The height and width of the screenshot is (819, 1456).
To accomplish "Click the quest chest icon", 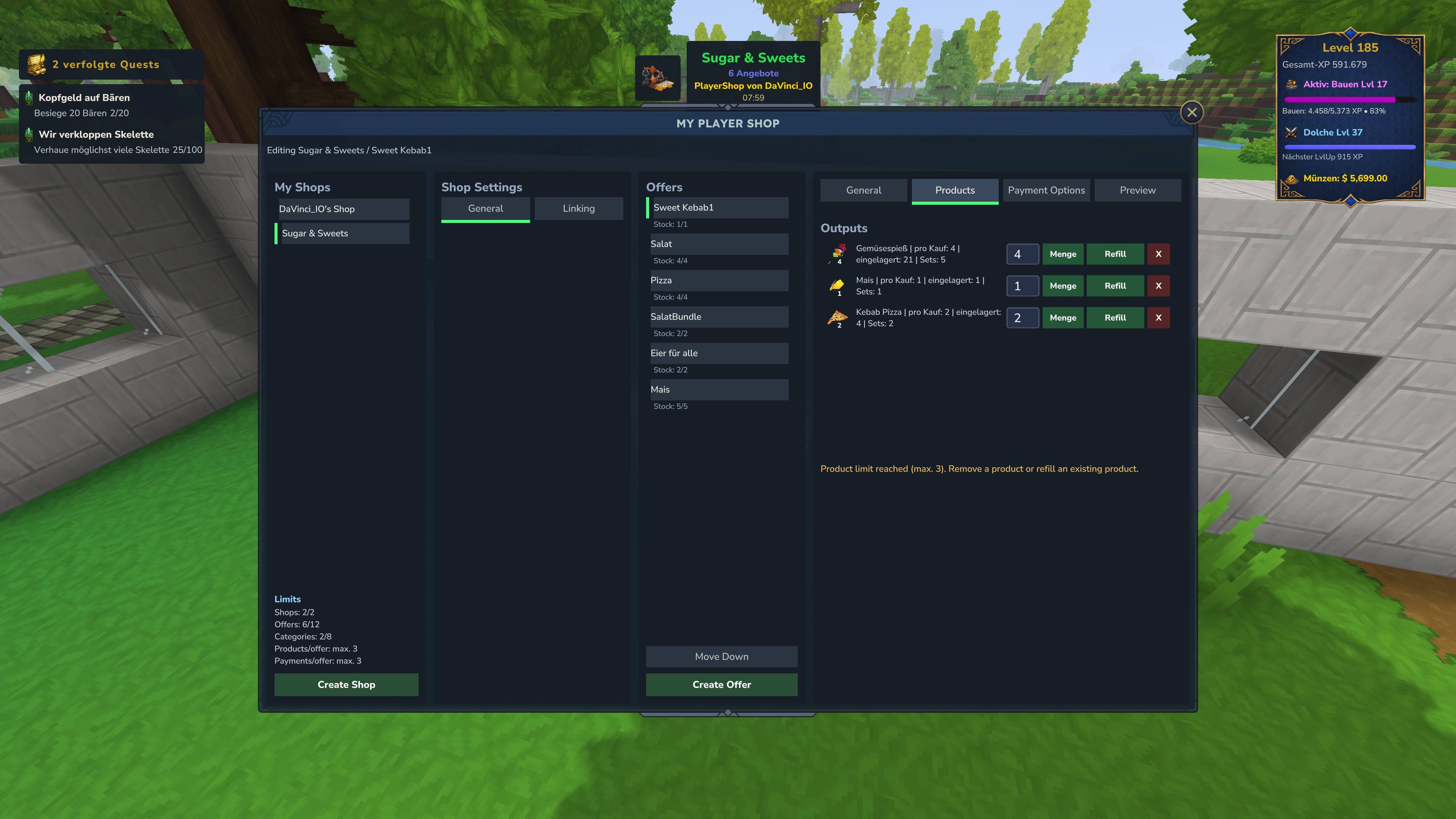I will [36, 64].
